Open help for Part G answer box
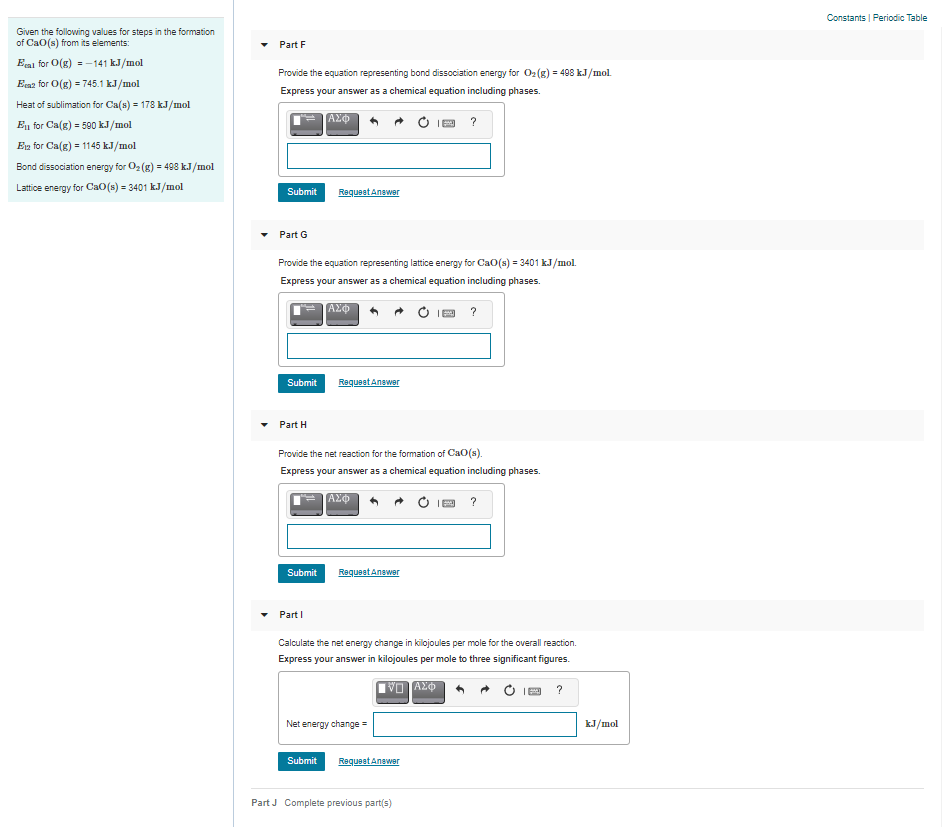The image size is (942, 827). [x=473, y=312]
